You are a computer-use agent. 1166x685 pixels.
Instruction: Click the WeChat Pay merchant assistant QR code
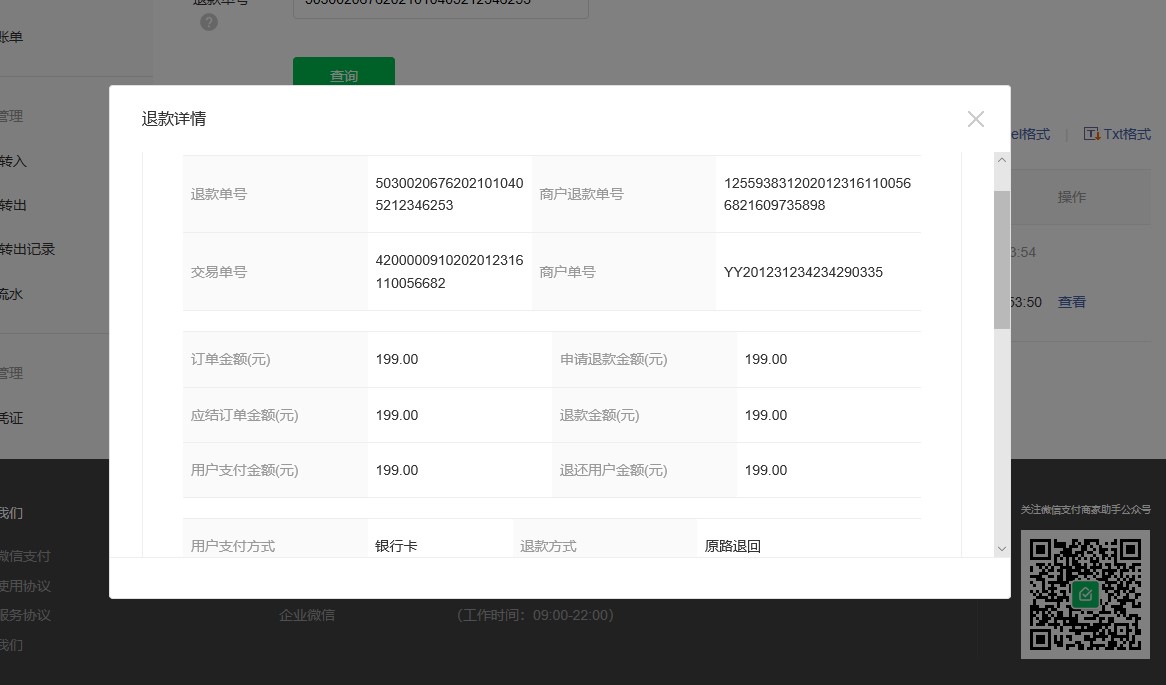[x=1086, y=595]
